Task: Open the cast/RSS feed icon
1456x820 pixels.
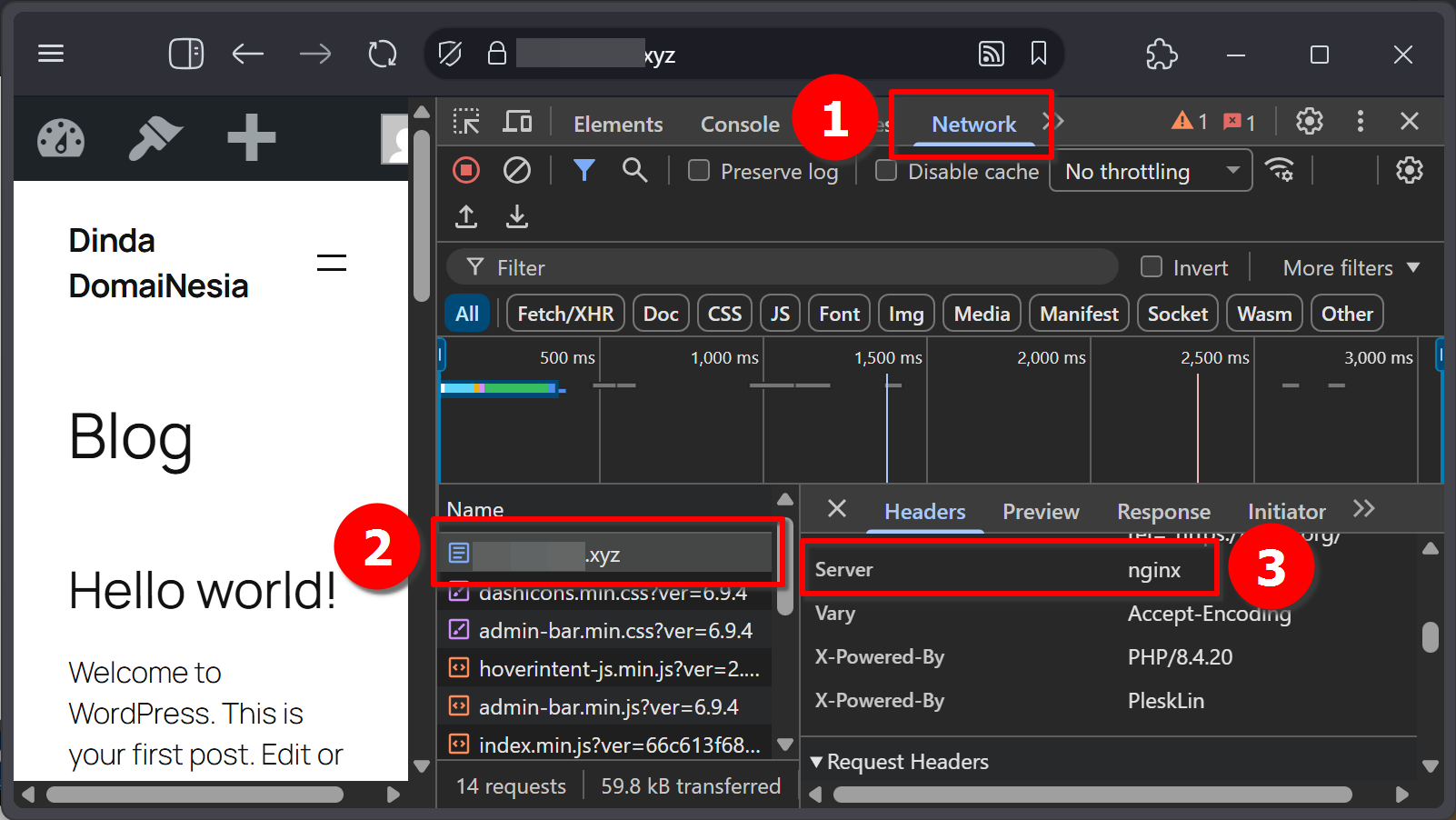Action: tap(991, 54)
